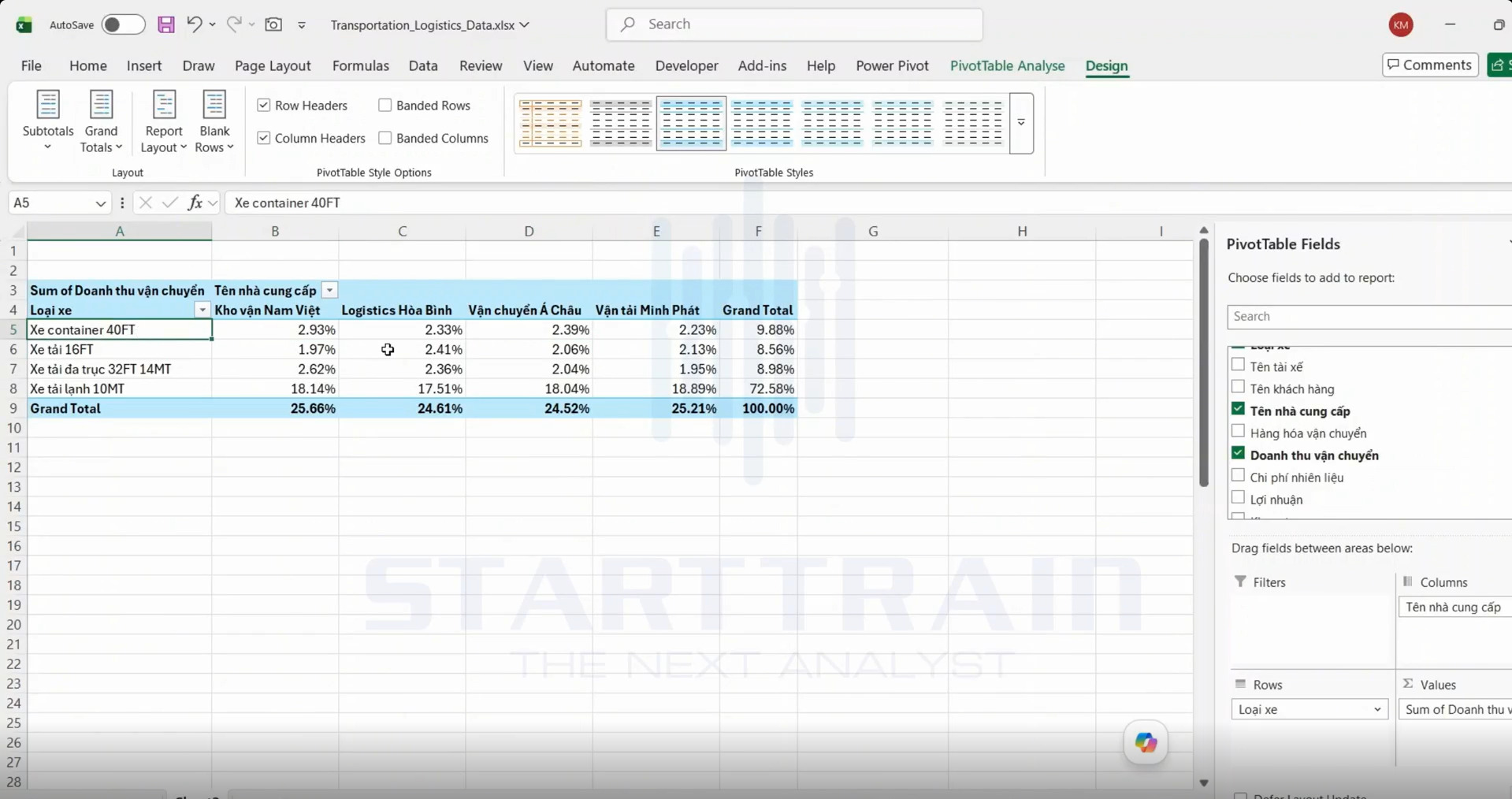Click the KM user account avatar
Screen dimensions: 1512x799
click(1400, 24)
